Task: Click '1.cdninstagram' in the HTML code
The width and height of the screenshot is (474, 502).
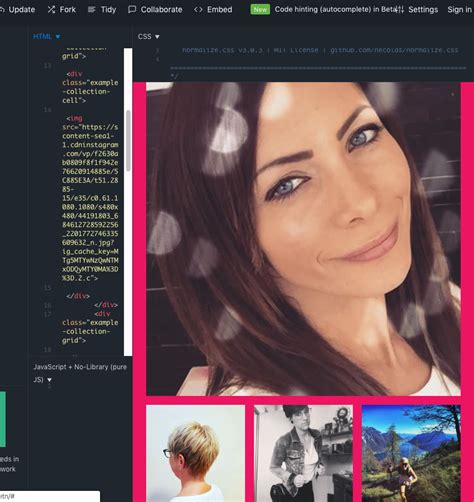Action: [x=90, y=145]
